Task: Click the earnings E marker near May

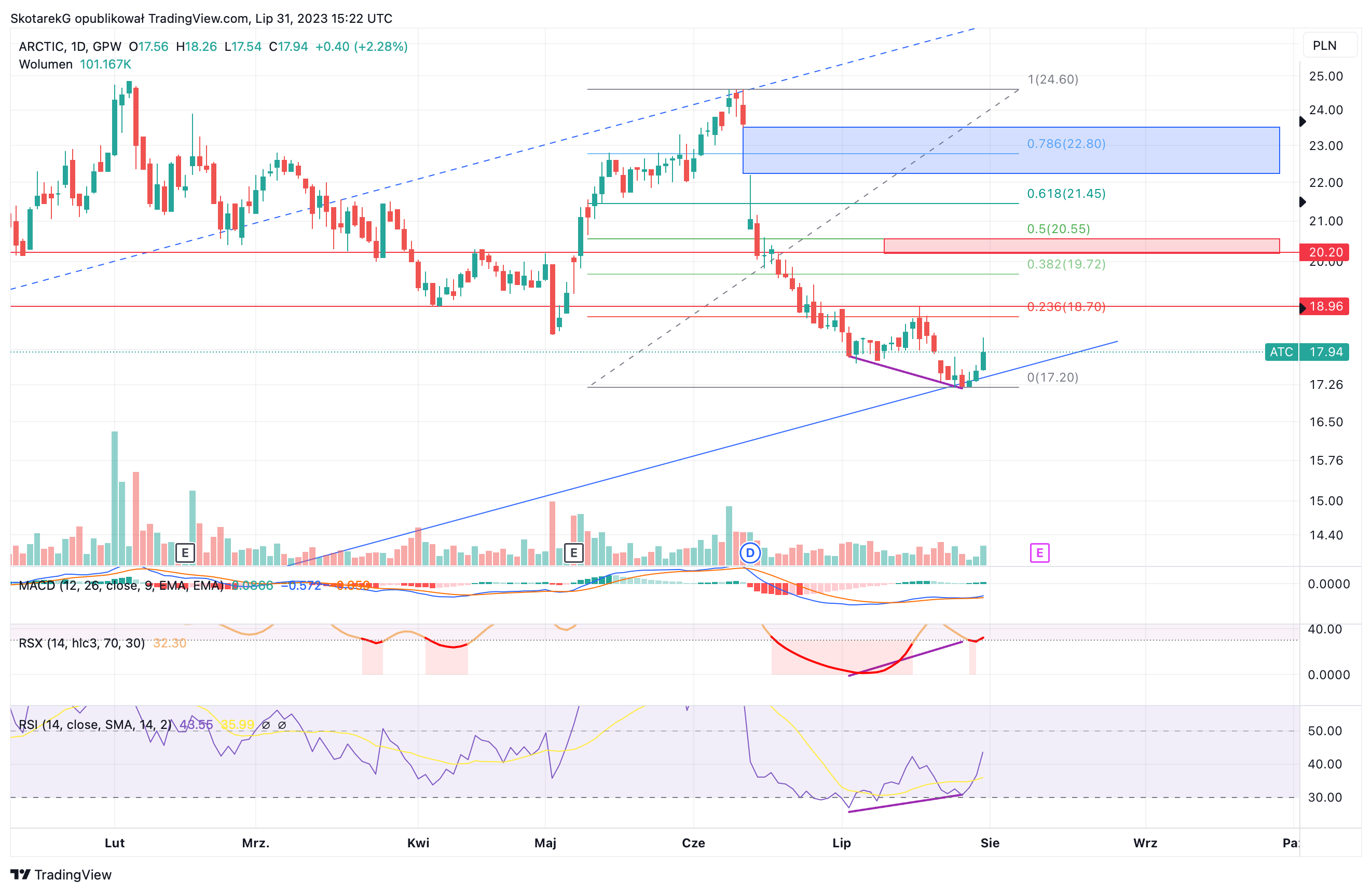Action: click(x=573, y=553)
